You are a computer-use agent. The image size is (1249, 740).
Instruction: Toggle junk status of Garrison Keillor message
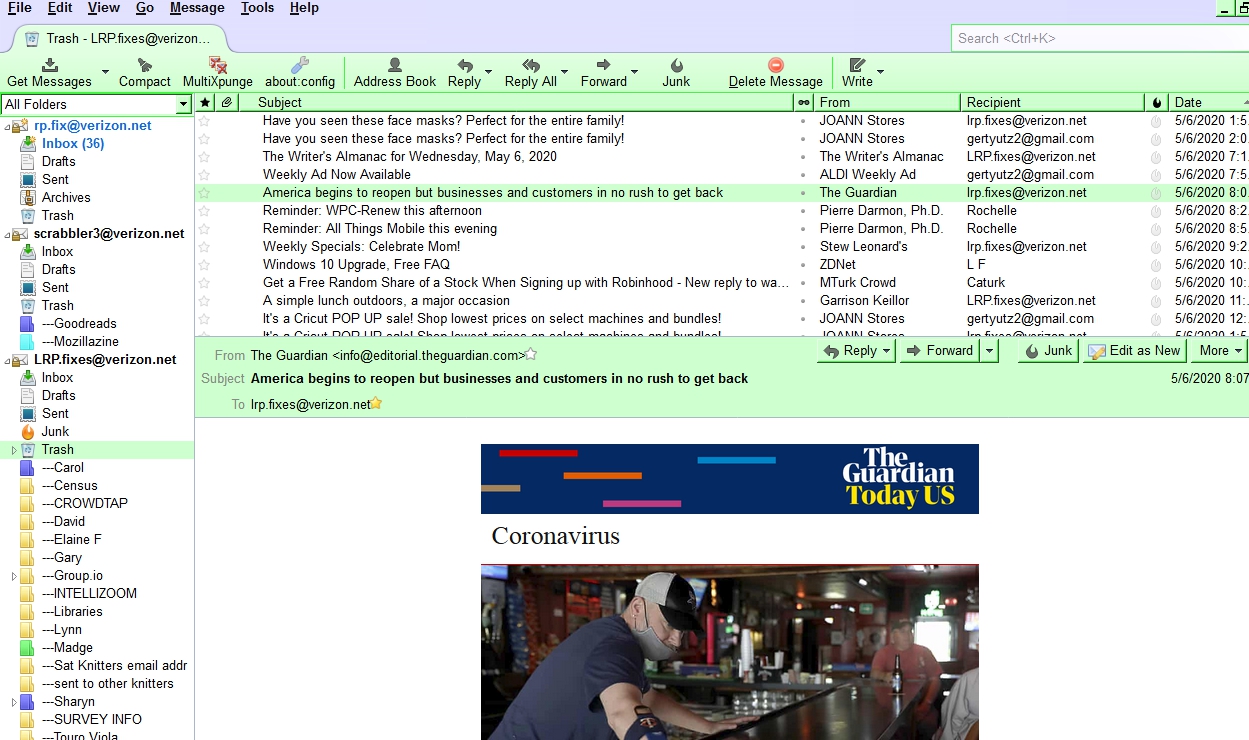1156,300
